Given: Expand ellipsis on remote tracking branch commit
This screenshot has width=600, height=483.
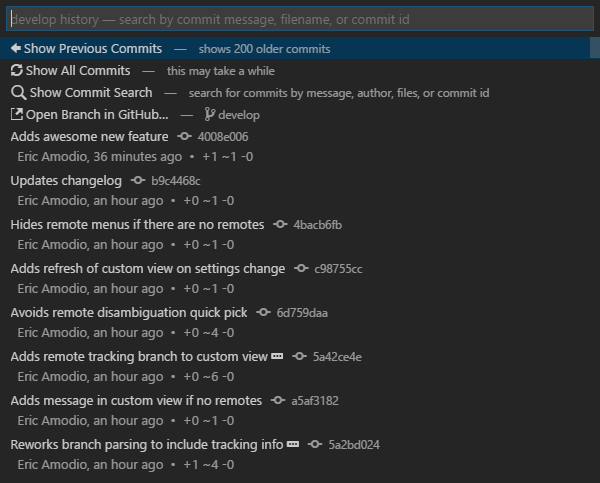Looking at the screenshot, I should [277, 357].
